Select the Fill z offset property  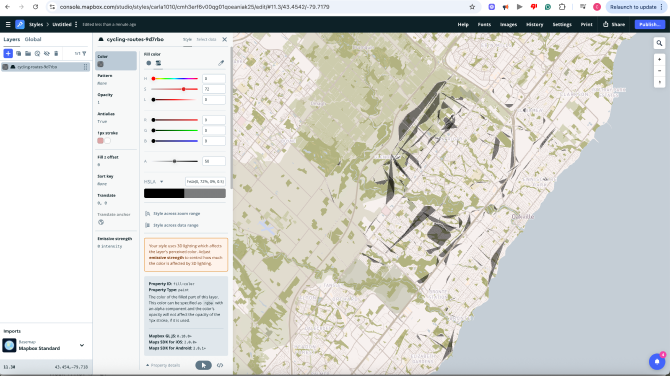point(116,161)
